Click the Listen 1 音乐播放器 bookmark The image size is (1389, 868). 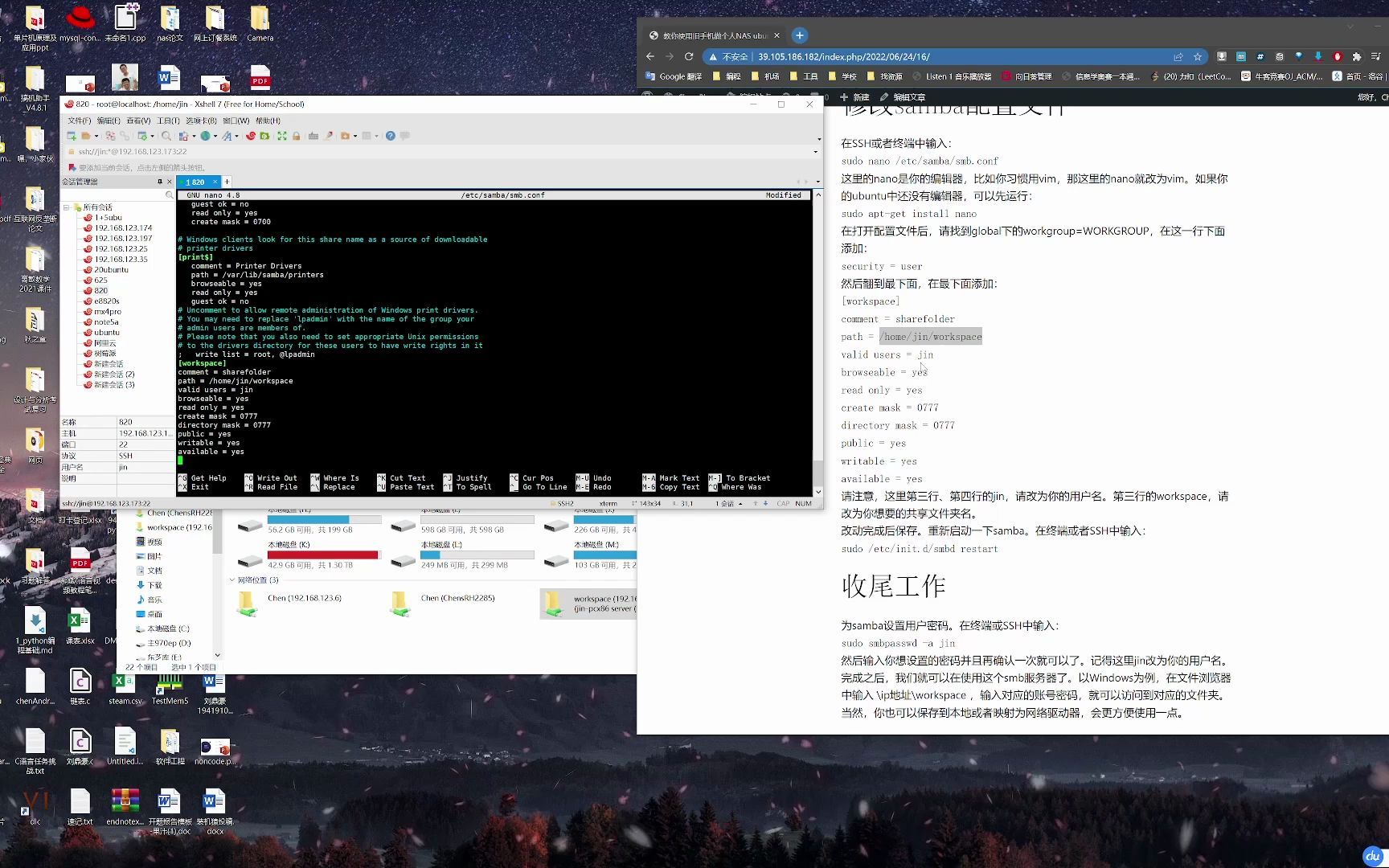point(952,76)
